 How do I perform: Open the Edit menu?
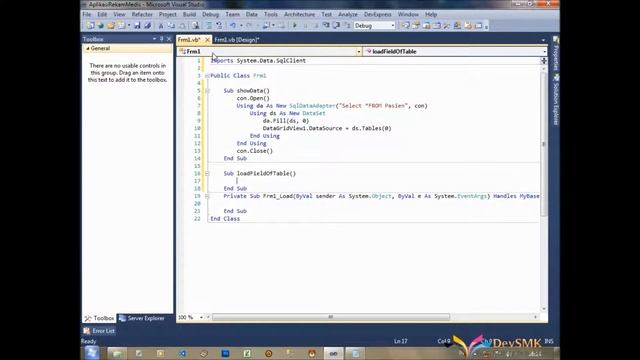click(102, 14)
